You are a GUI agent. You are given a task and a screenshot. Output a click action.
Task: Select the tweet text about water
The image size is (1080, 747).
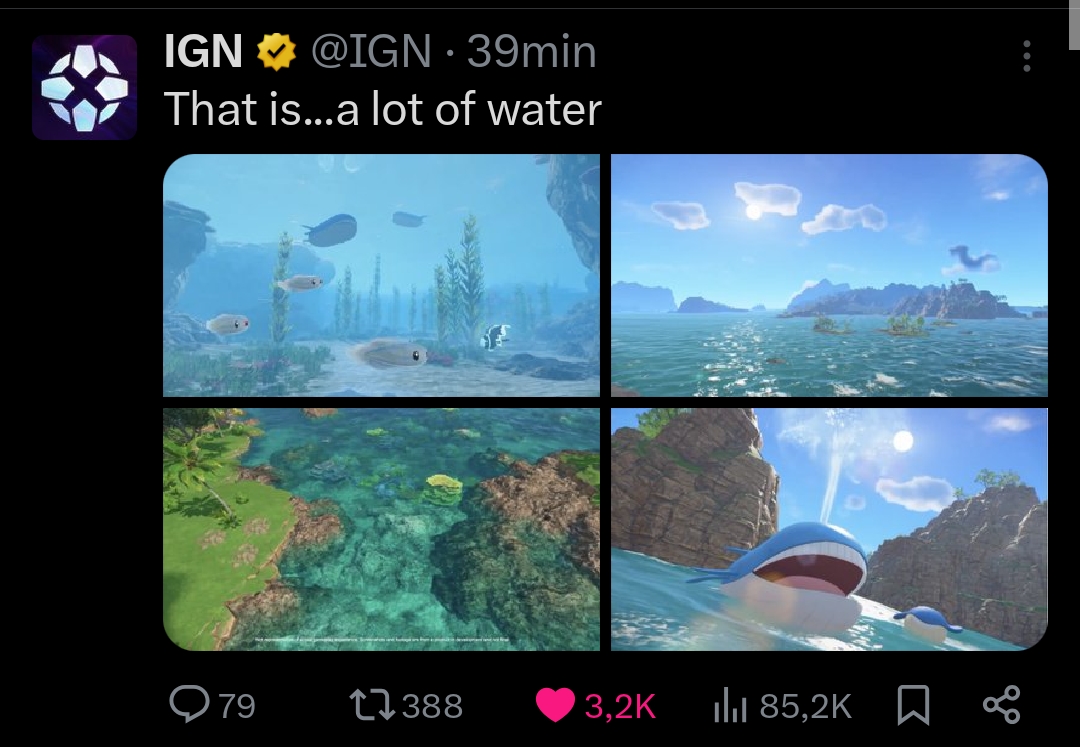click(383, 108)
